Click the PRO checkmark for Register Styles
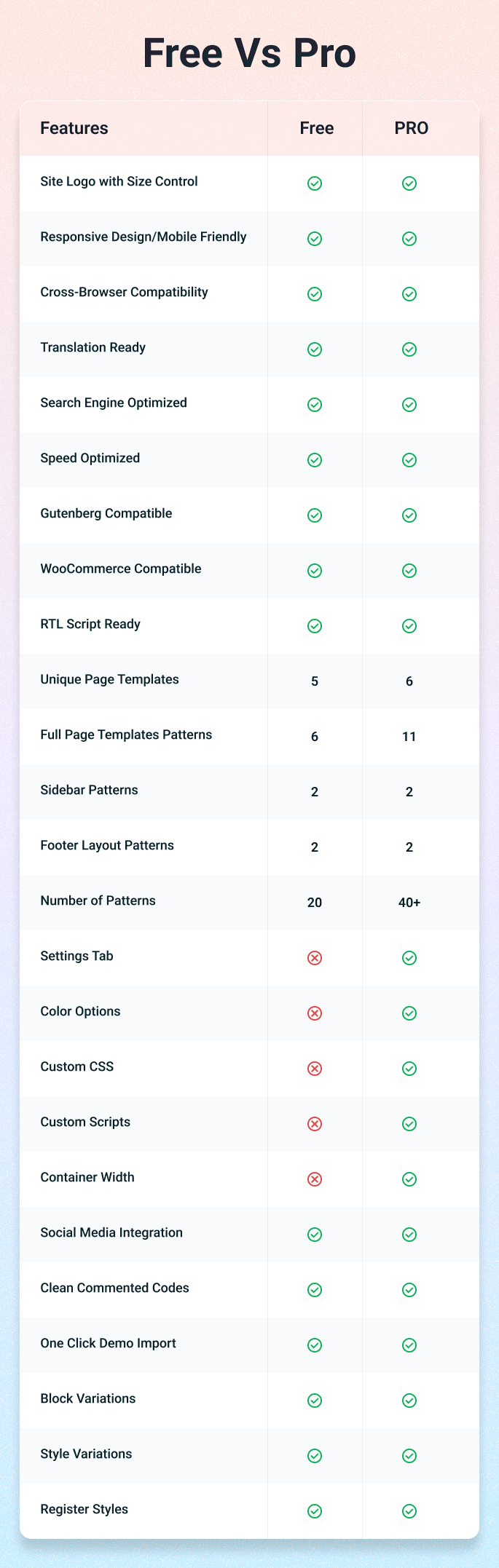The height and width of the screenshot is (1568, 499). coord(409,1511)
